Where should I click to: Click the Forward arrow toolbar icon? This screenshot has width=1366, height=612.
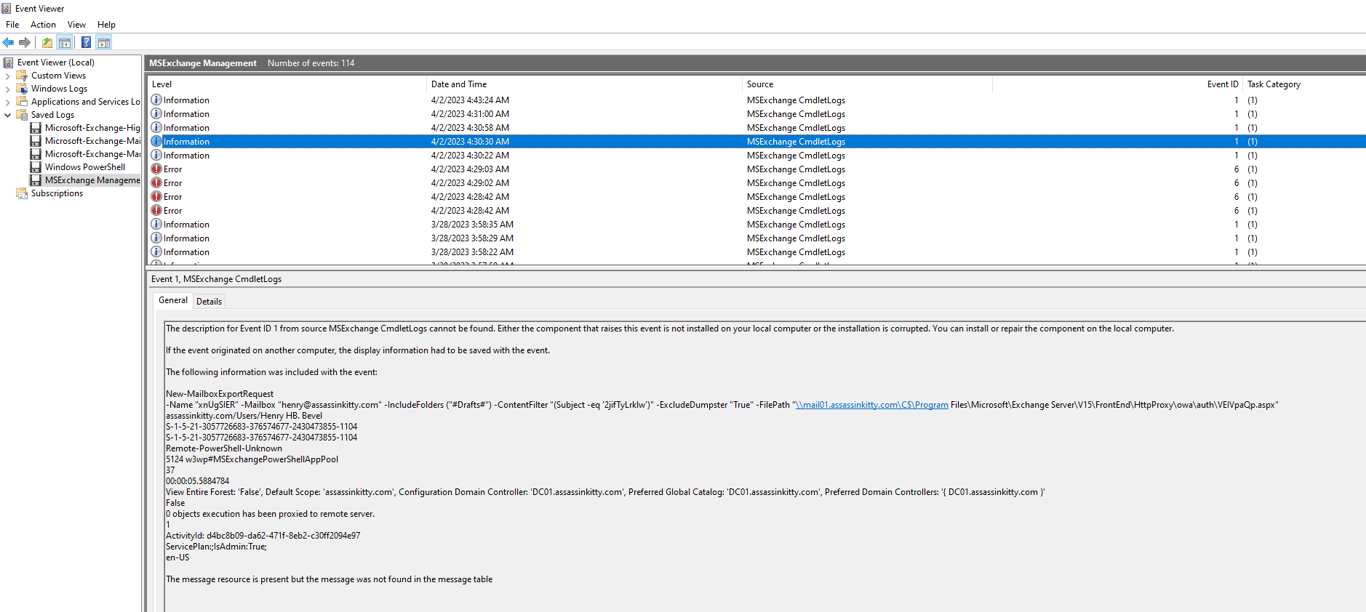click(x=25, y=42)
